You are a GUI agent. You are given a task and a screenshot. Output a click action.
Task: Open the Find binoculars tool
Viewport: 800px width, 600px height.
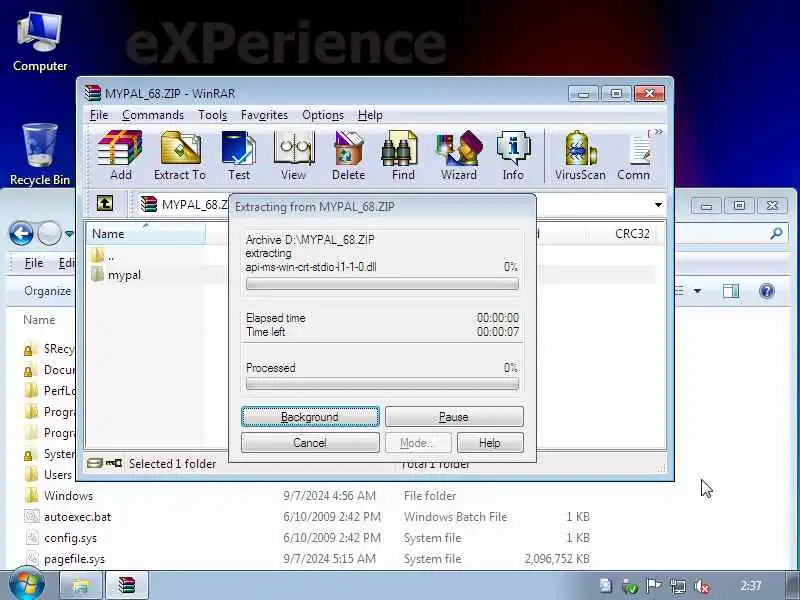[x=403, y=155]
